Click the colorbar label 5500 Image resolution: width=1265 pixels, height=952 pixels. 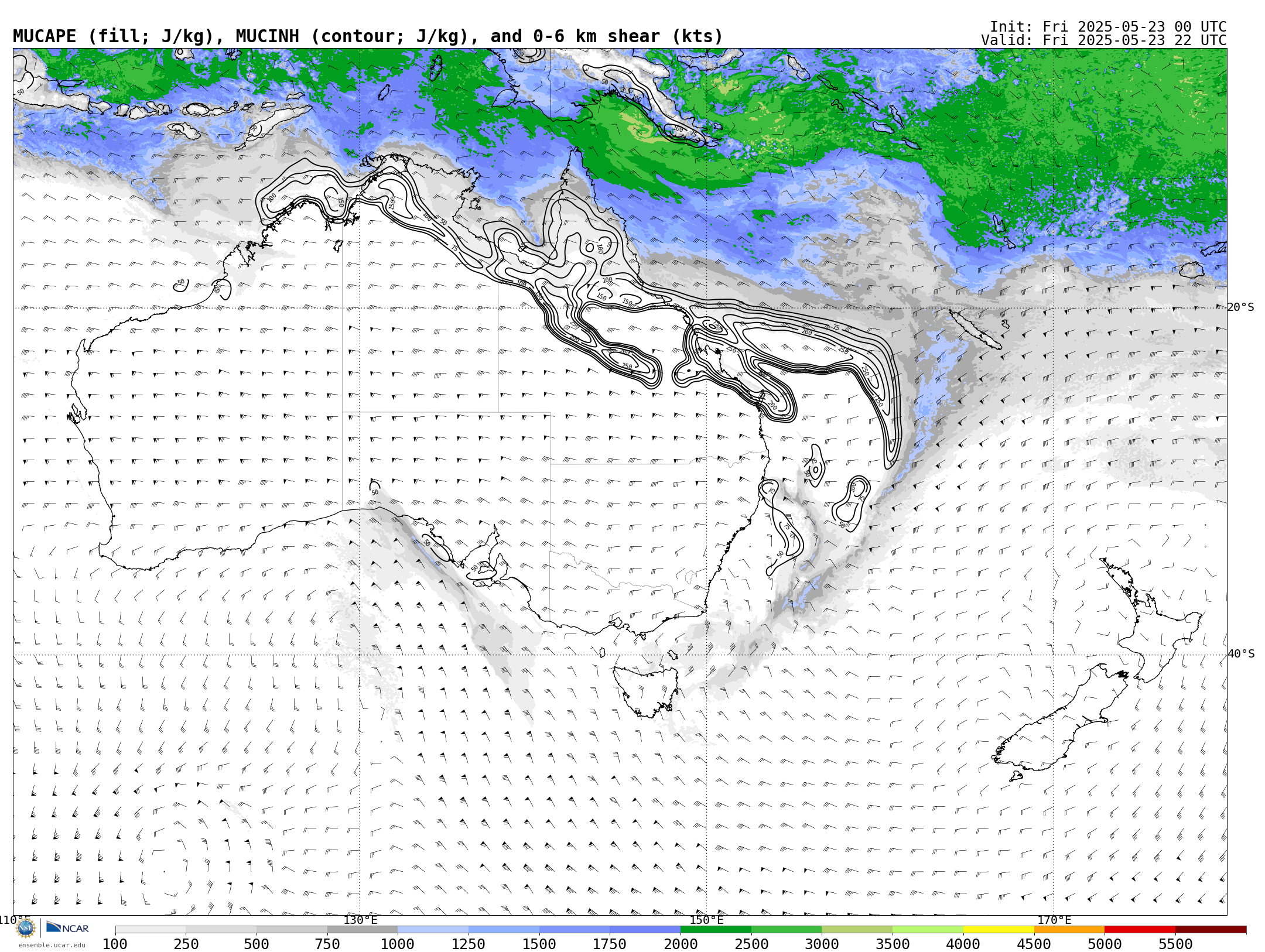coord(1175,944)
